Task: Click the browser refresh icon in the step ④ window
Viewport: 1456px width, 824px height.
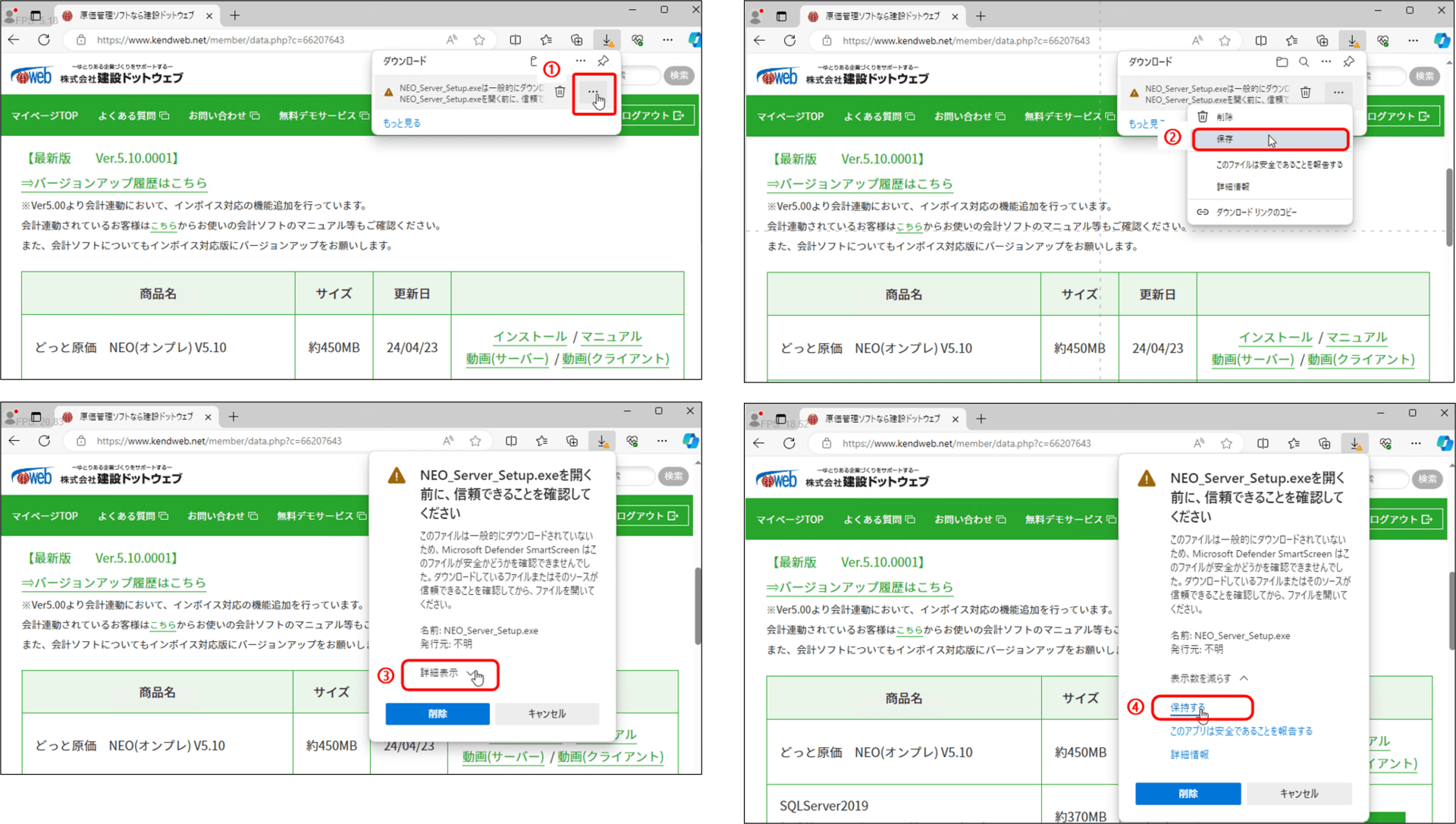Action: point(789,443)
